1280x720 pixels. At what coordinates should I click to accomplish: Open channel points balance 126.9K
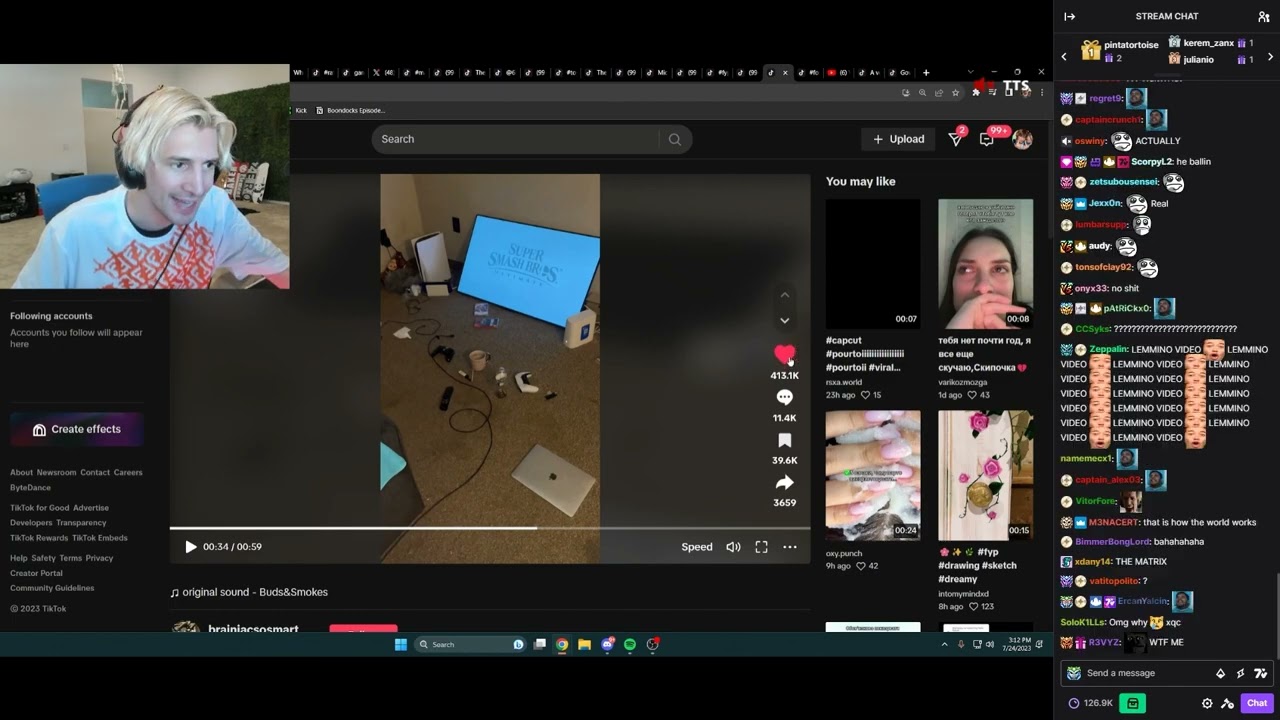(x=1090, y=703)
